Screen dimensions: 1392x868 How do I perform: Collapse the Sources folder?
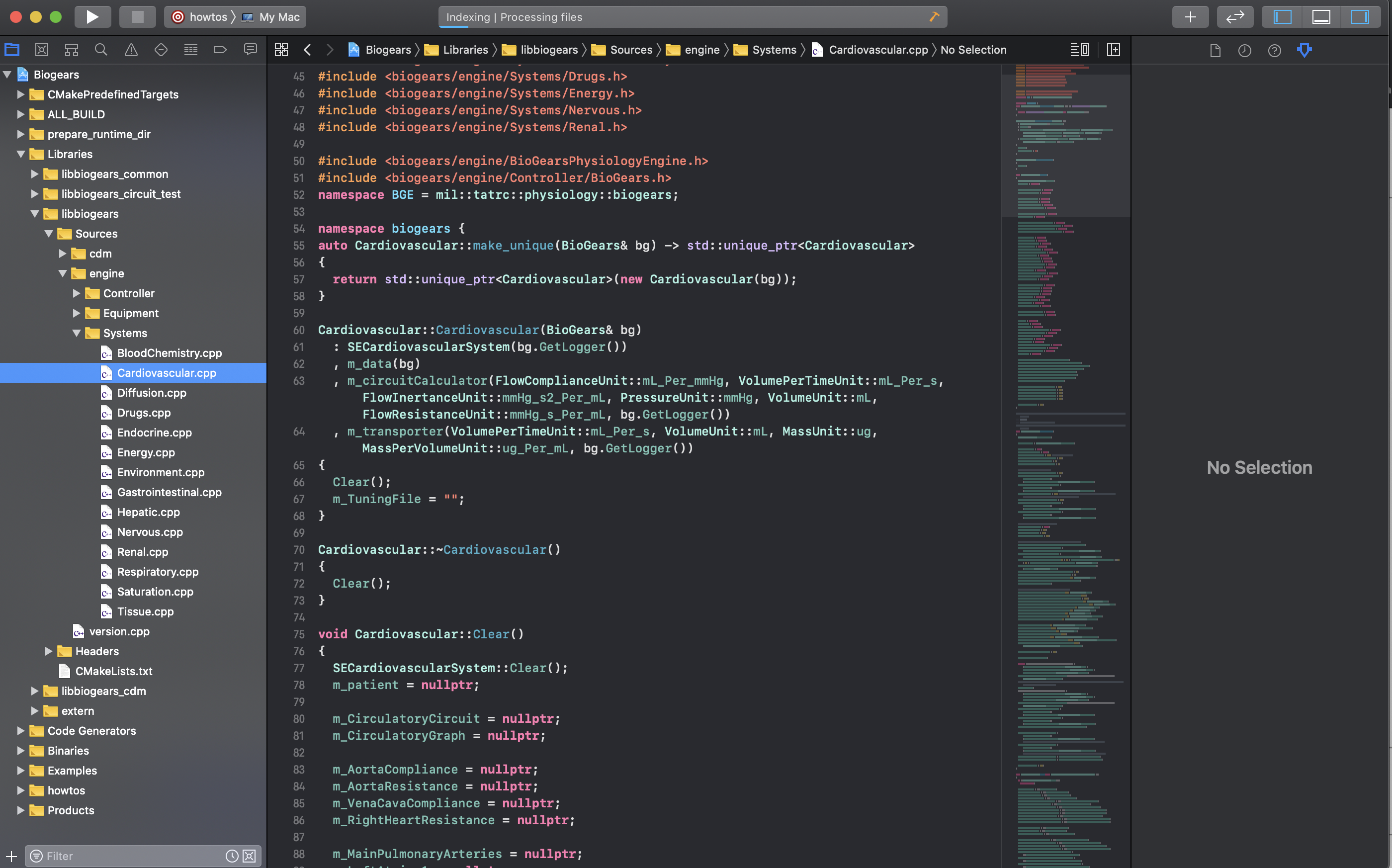coord(49,234)
